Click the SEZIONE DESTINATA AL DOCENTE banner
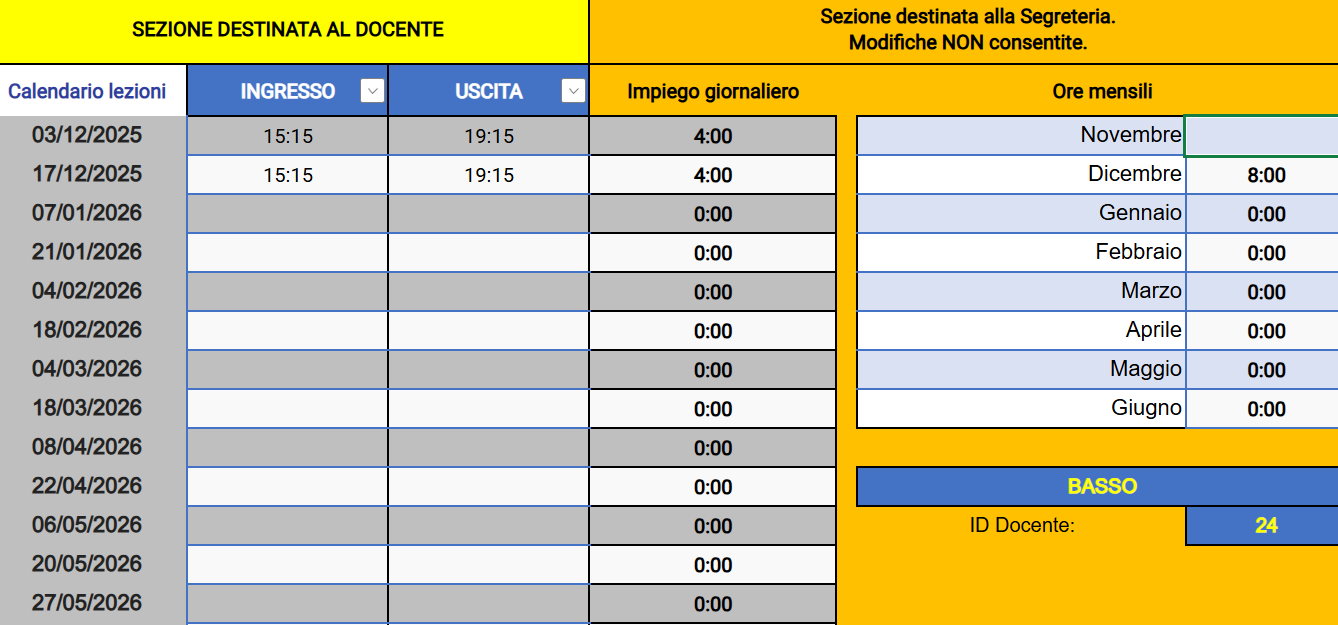 point(288,30)
